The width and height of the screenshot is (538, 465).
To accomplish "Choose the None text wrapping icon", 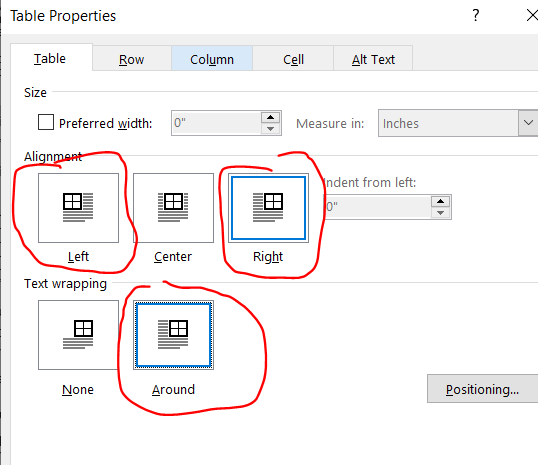I will click(78, 335).
